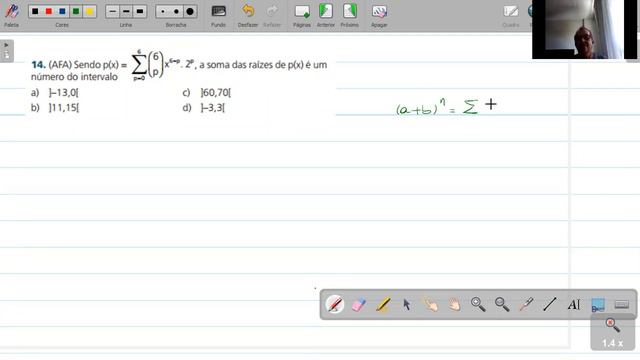Select the straight line tool

pyautogui.click(x=550, y=304)
